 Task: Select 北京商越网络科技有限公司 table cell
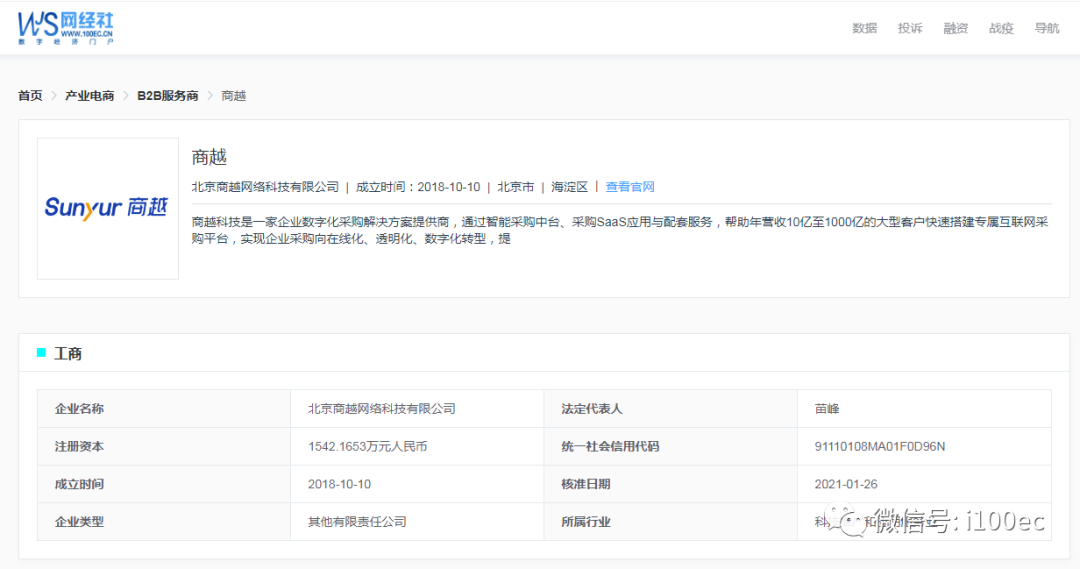(417, 408)
